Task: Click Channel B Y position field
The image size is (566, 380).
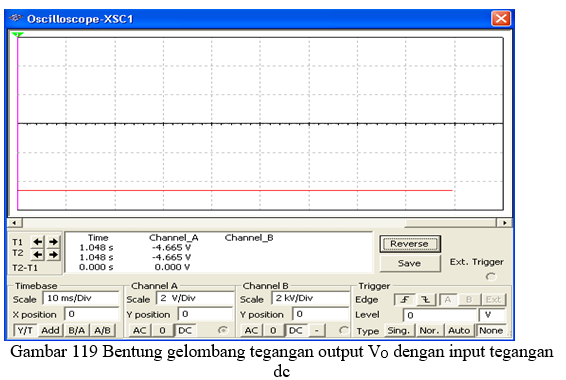Action: coord(321,314)
